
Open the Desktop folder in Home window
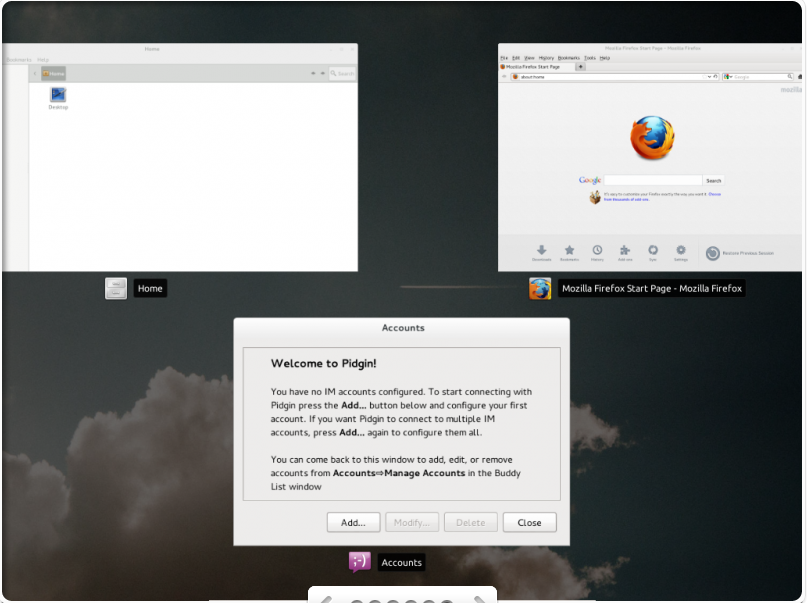58,98
